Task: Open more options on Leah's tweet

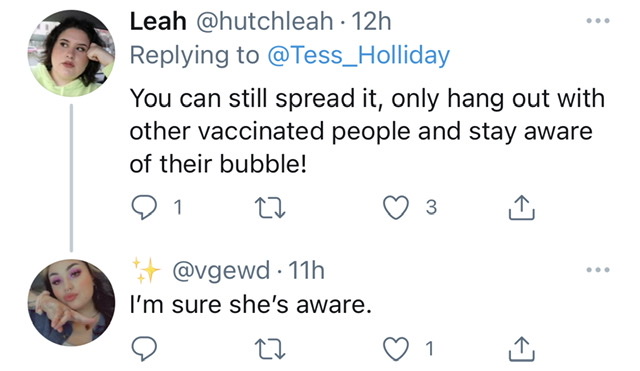Action: pos(598,20)
